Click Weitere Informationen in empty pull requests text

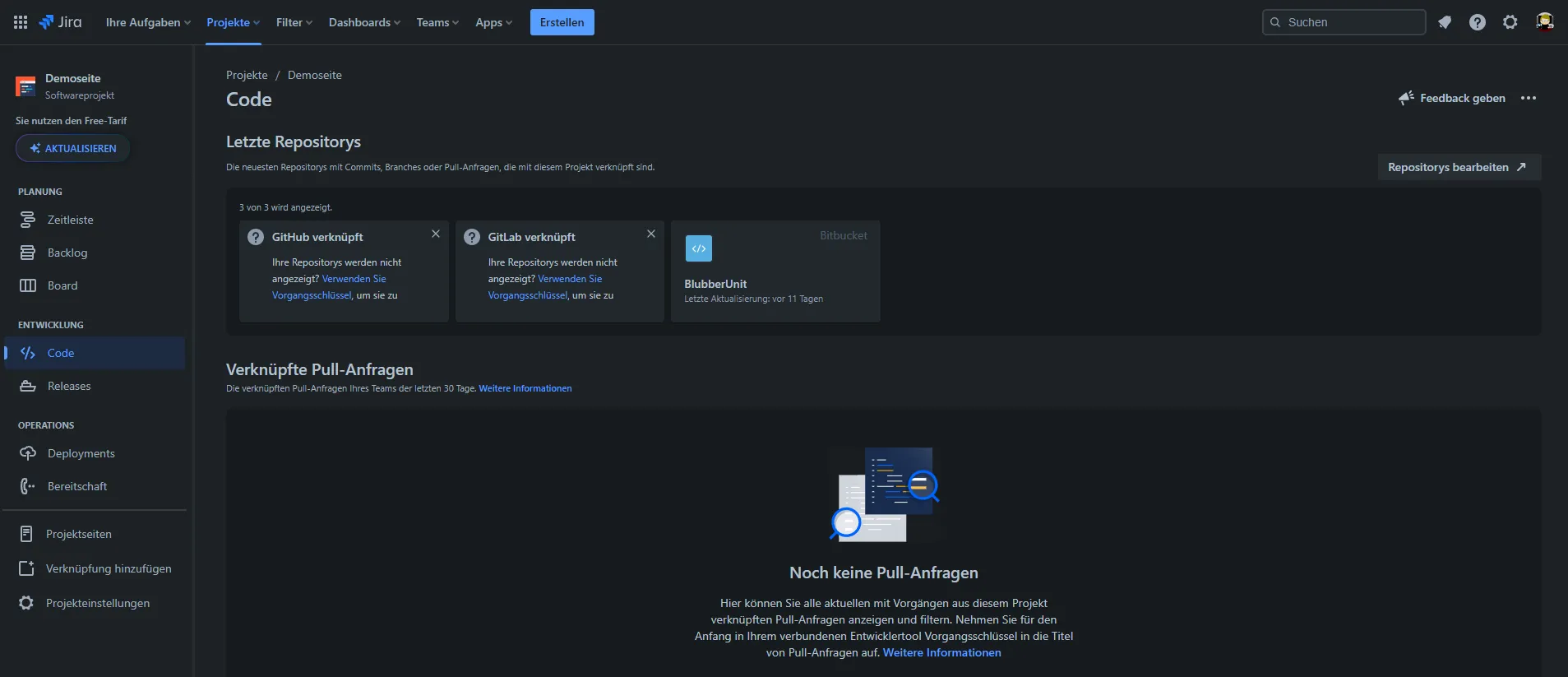click(942, 652)
